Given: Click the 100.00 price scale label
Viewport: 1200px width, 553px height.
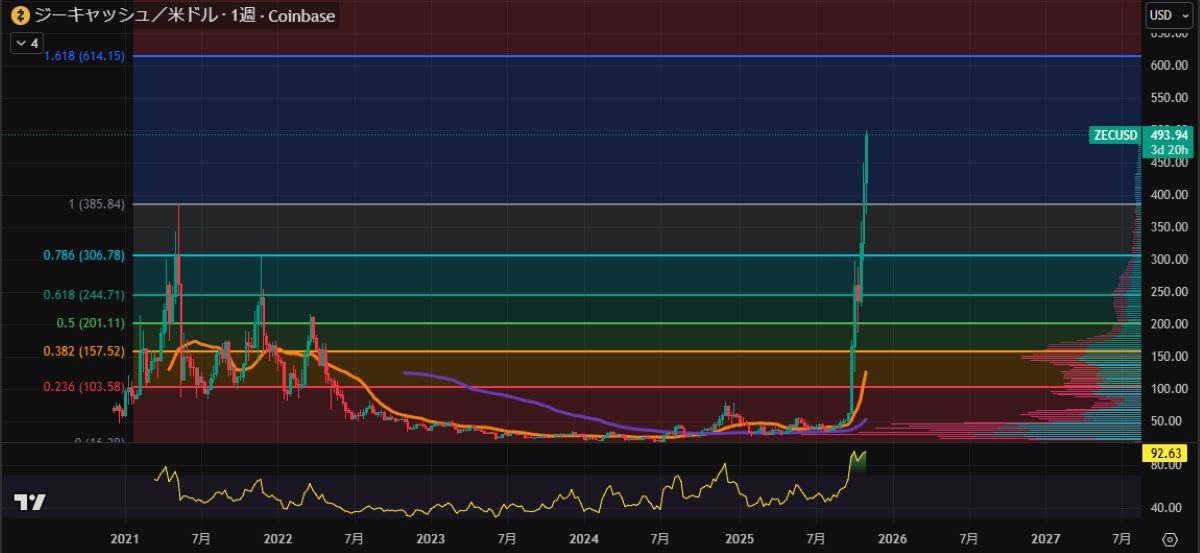Looking at the screenshot, I should [x=1168, y=389].
